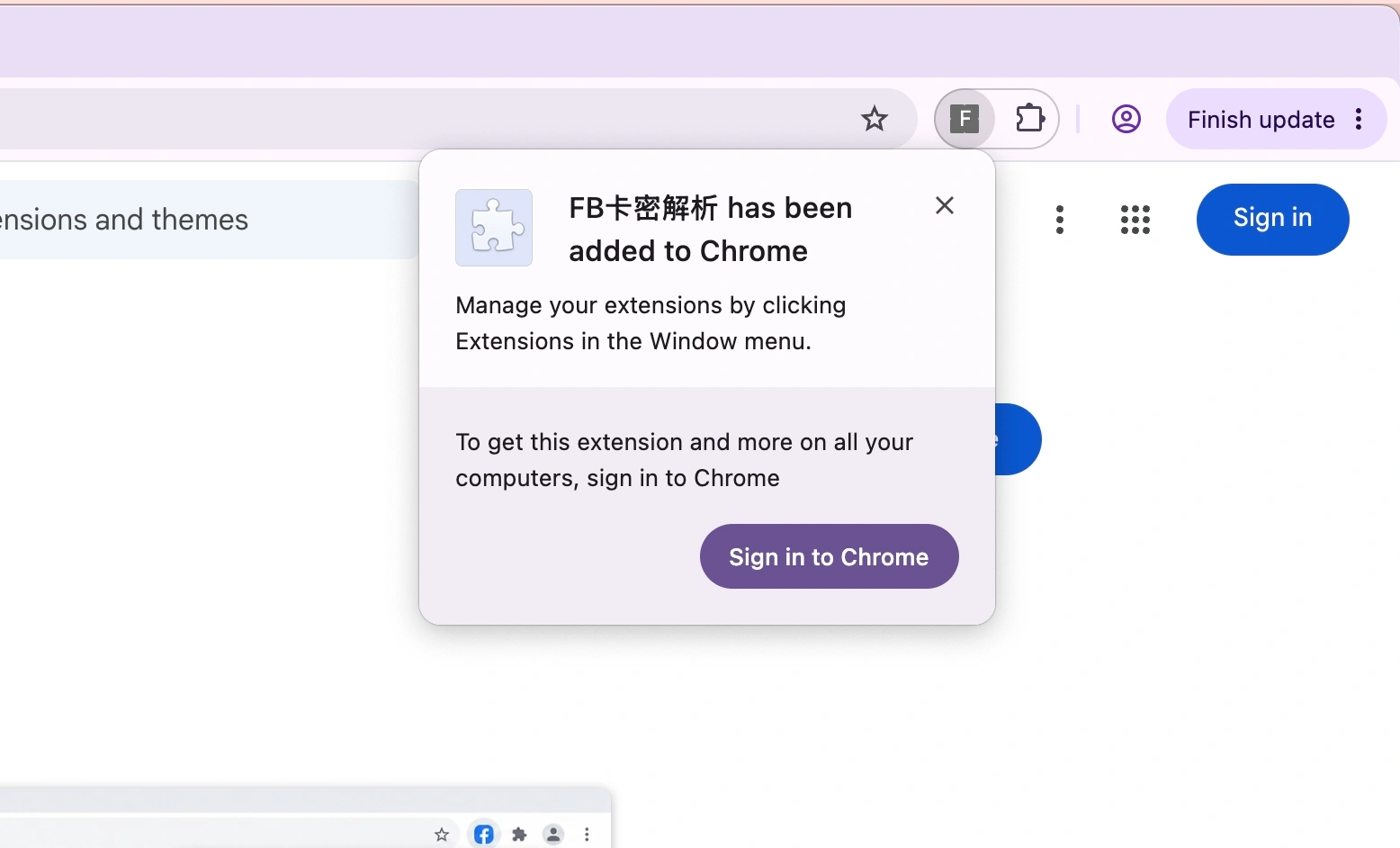
Task: Bookmark this page with the star icon
Action: pyautogui.click(x=875, y=119)
